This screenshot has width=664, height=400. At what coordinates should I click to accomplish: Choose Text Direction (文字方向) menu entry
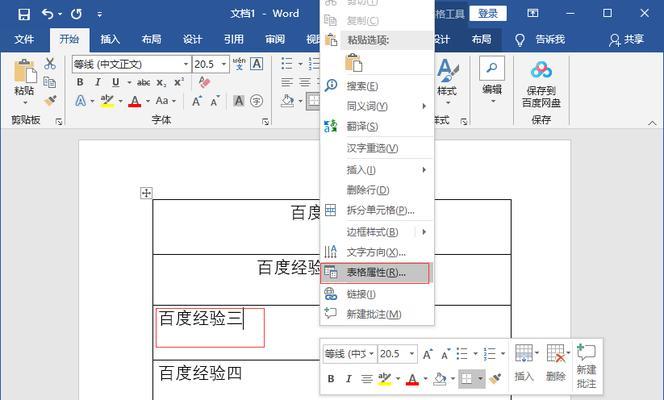point(377,252)
